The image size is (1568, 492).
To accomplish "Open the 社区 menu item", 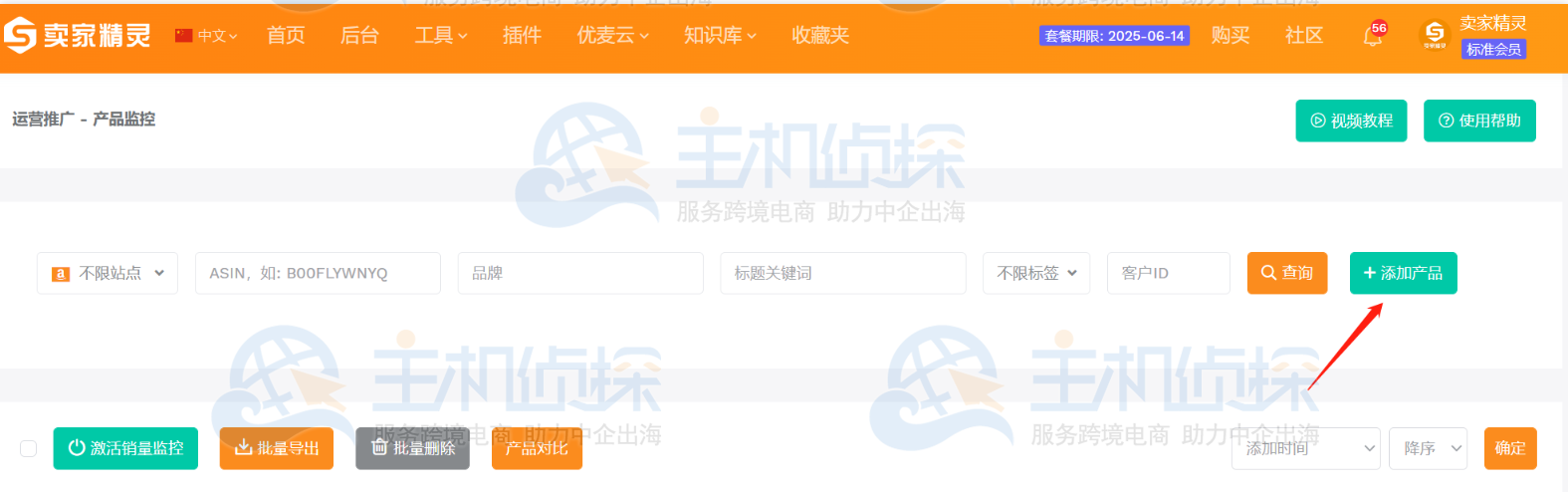I will pyautogui.click(x=1304, y=36).
